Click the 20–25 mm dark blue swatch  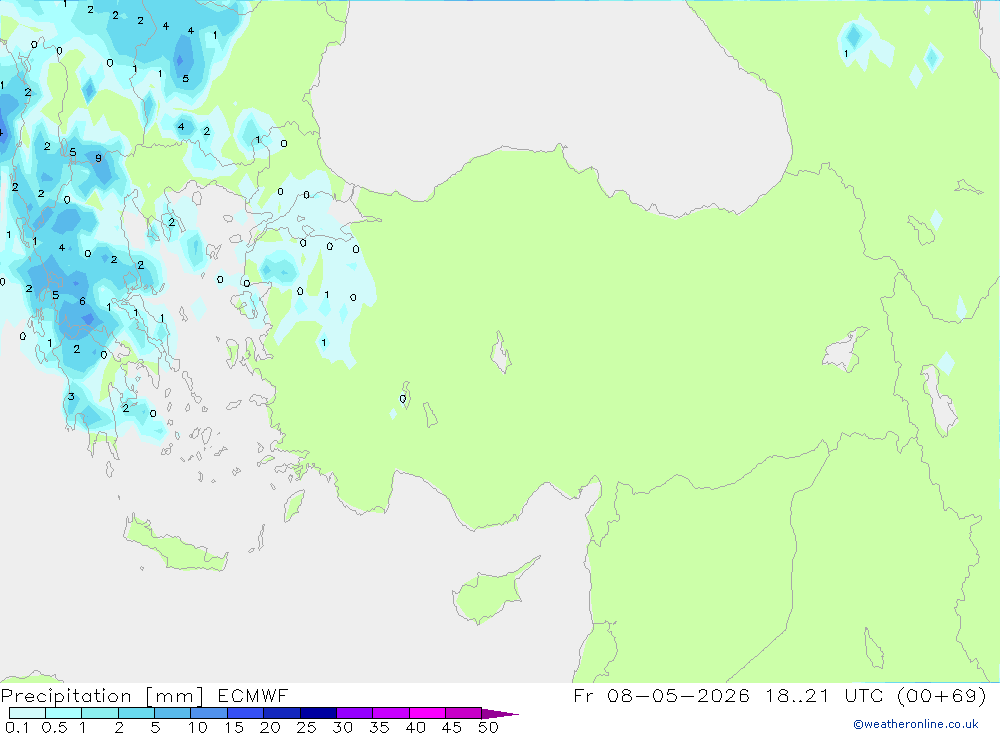[281, 713]
